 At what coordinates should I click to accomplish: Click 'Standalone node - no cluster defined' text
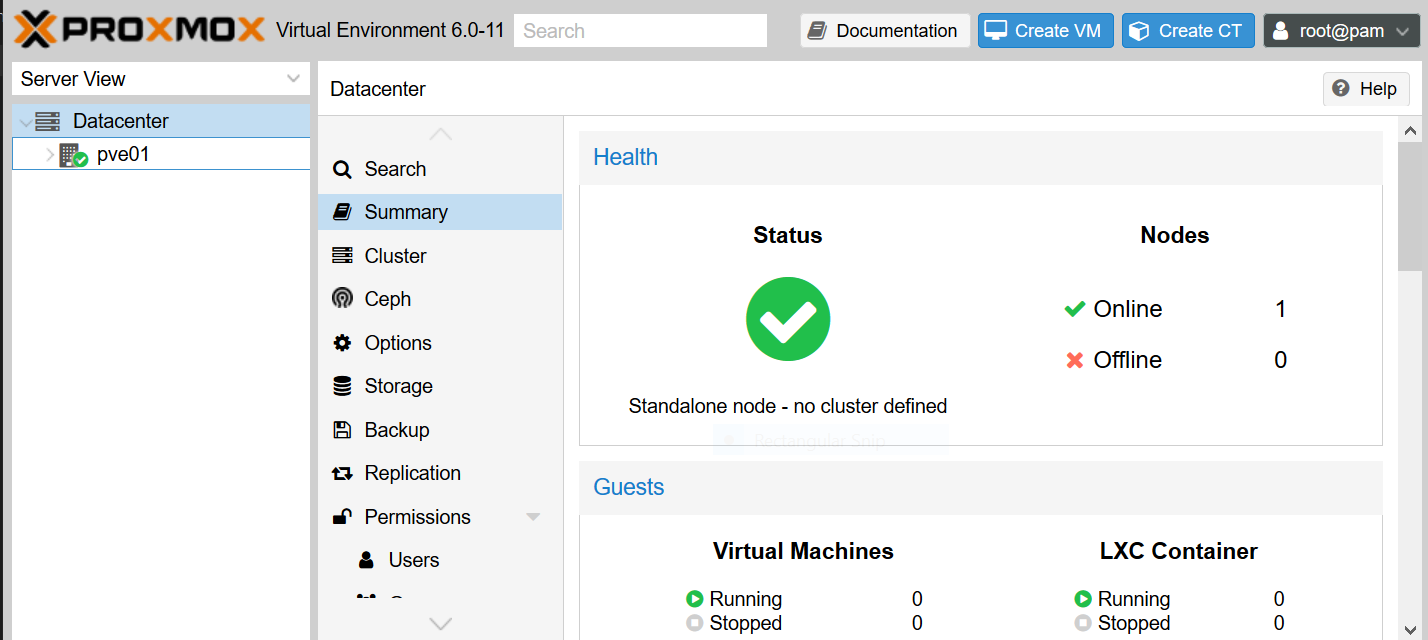(x=788, y=406)
